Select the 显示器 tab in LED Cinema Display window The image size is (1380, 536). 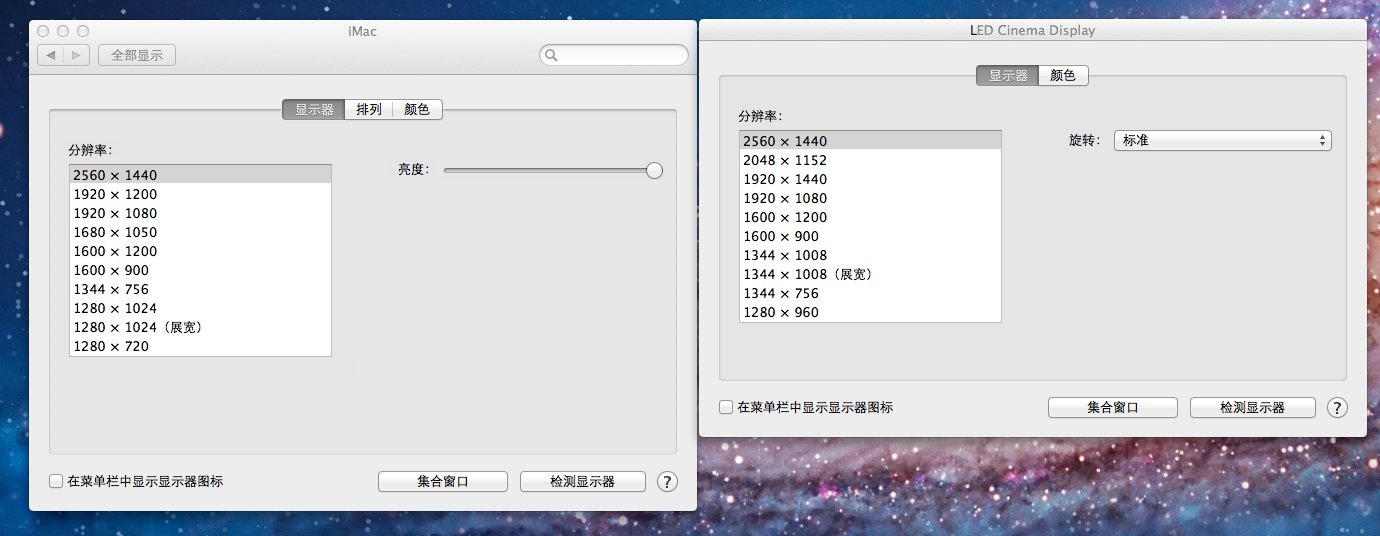click(x=1008, y=75)
